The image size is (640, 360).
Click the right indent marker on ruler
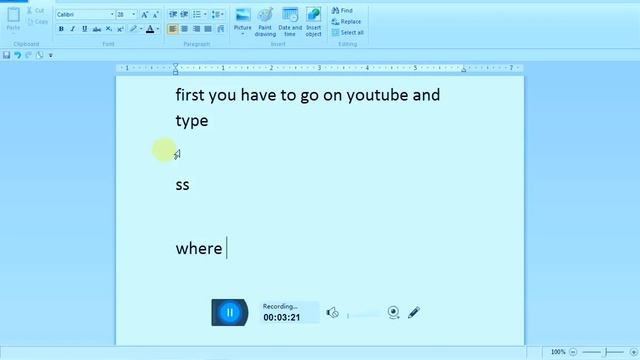(464, 70)
